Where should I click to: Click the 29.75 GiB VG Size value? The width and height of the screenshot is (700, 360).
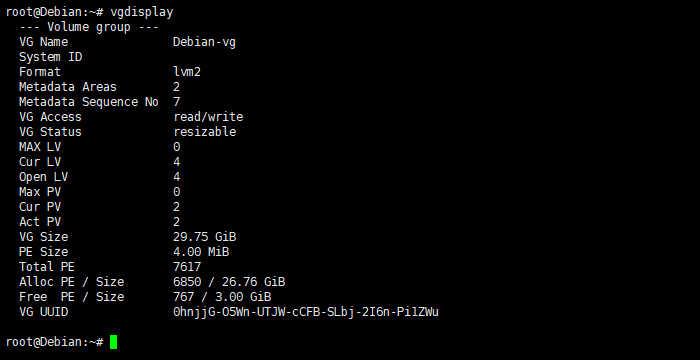[x=204, y=237]
